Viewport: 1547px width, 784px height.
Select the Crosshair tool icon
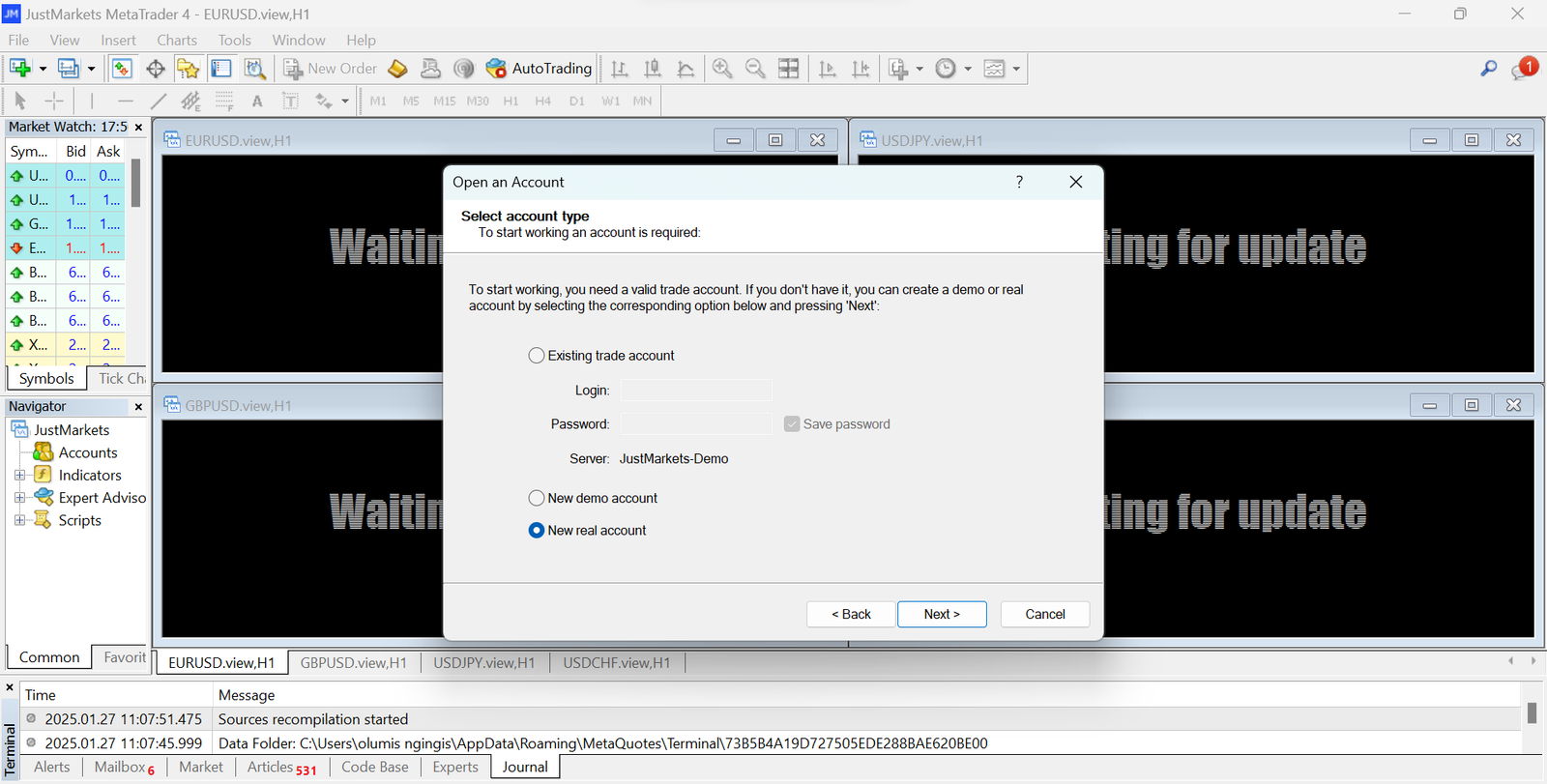pos(55,101)
